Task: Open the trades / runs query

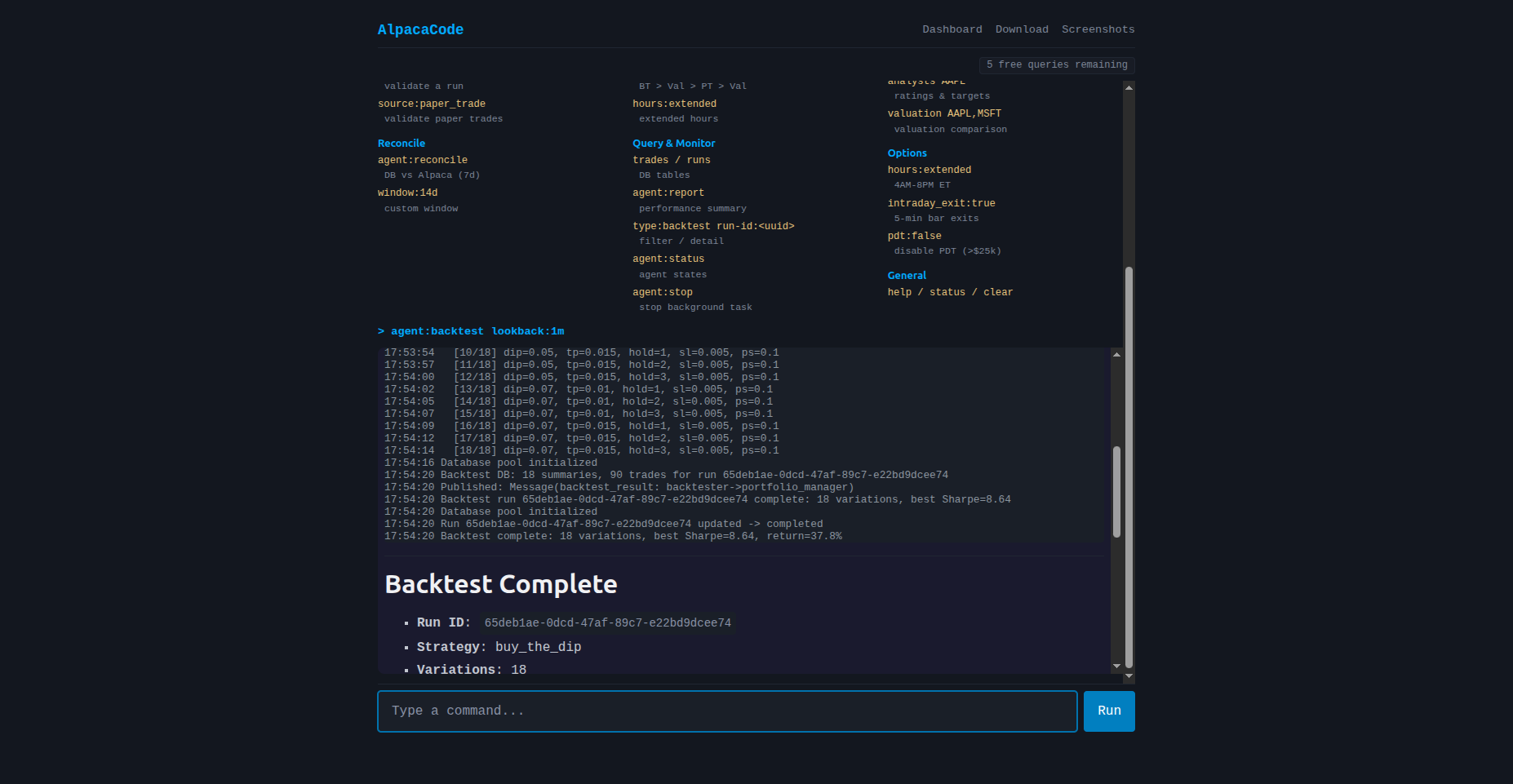Action: pyautogui.click(x=672, y=159)
